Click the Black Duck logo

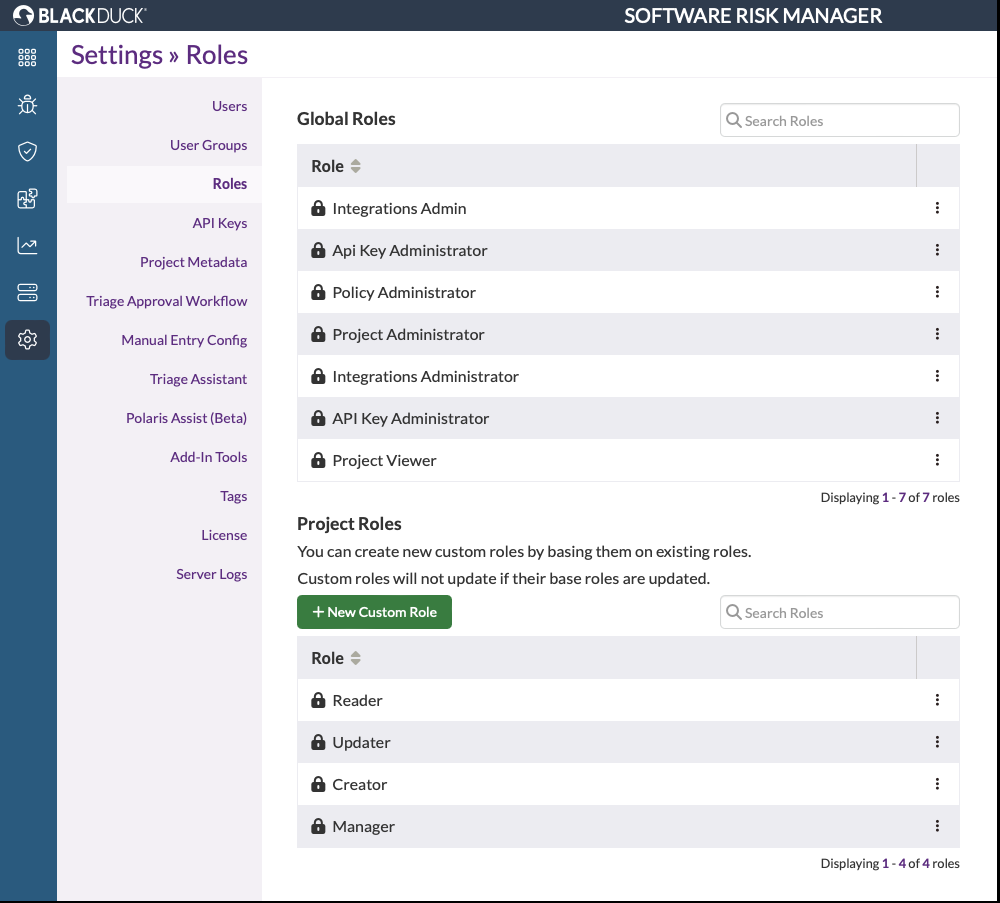[x=80, y=15]
